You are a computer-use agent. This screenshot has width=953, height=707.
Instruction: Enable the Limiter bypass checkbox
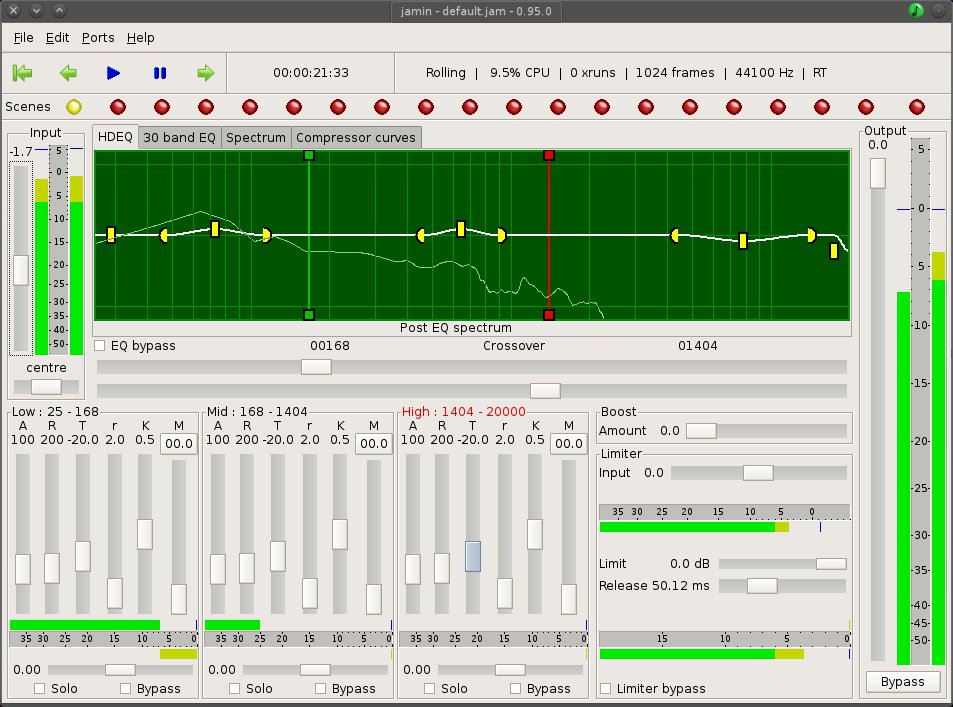pos(606,689)
